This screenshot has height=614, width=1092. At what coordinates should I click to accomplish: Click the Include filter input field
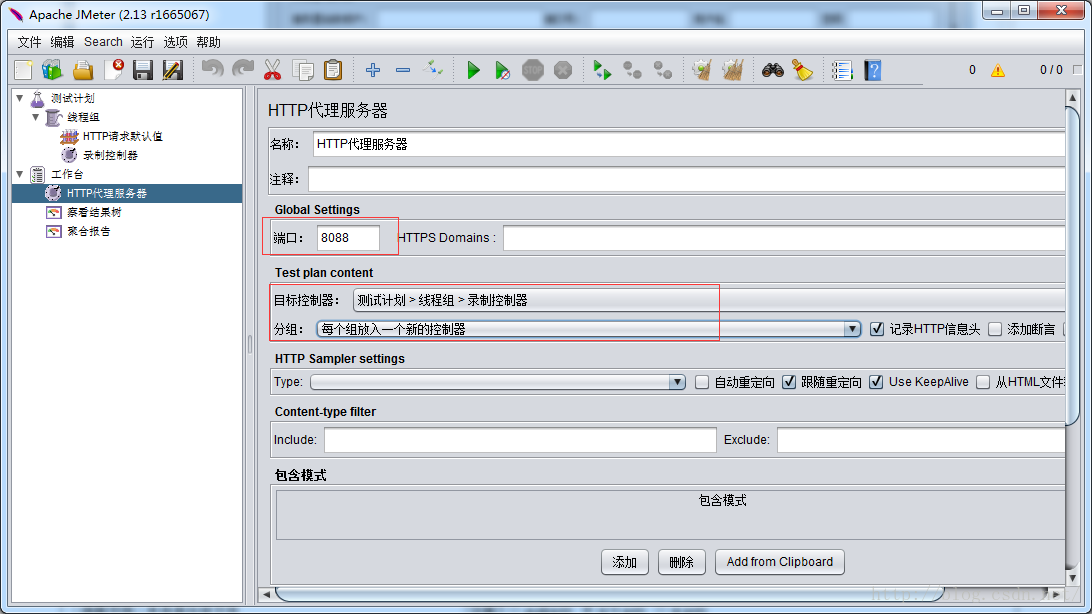coord(520,440)
